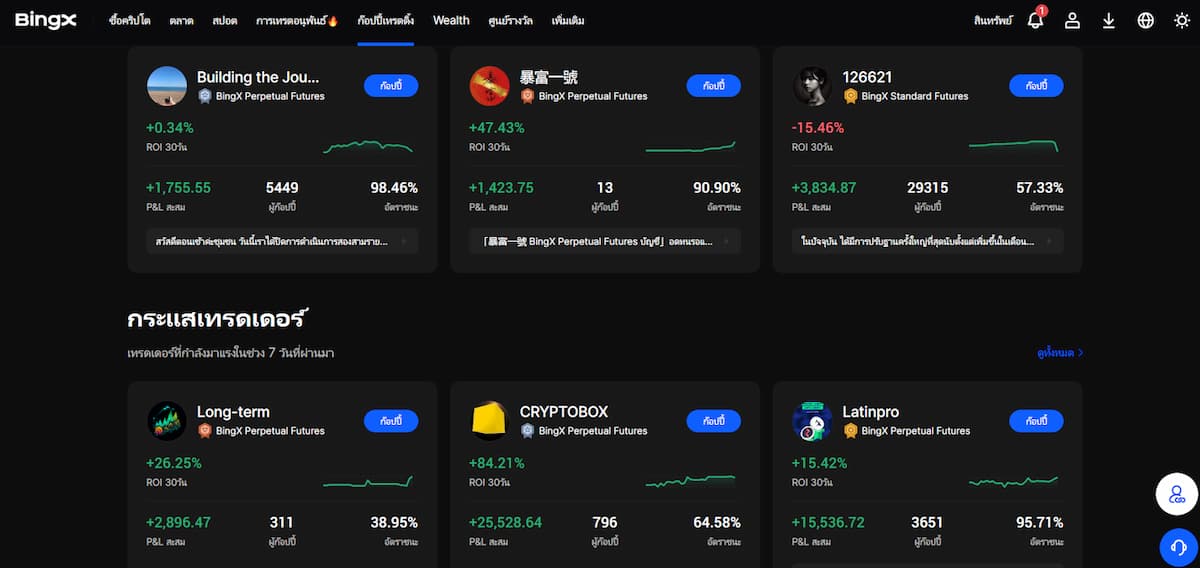Expand Building the Jou... description arrow
This screenshot has height=568, width=1200.
coord(403,241)
